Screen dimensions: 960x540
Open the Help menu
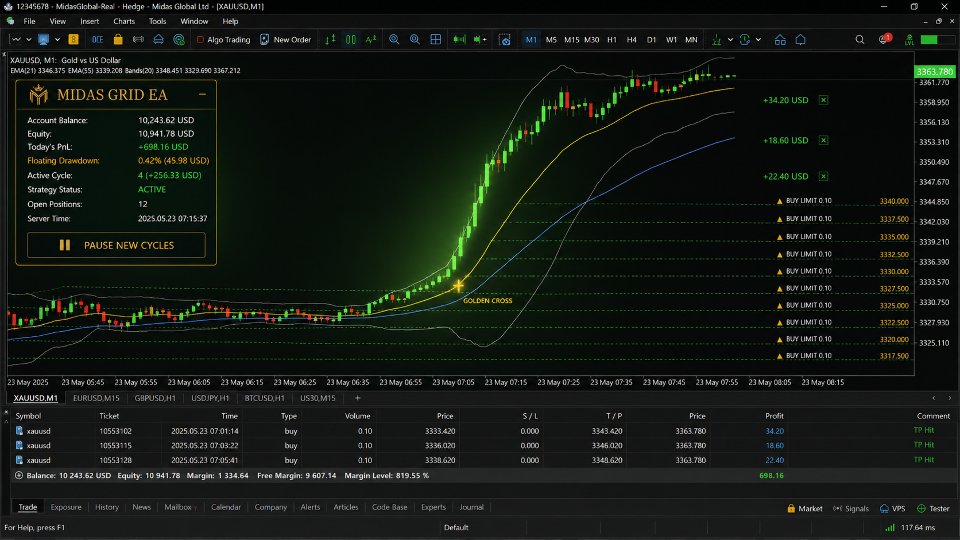pyautogui.click(x=230, y=21)
